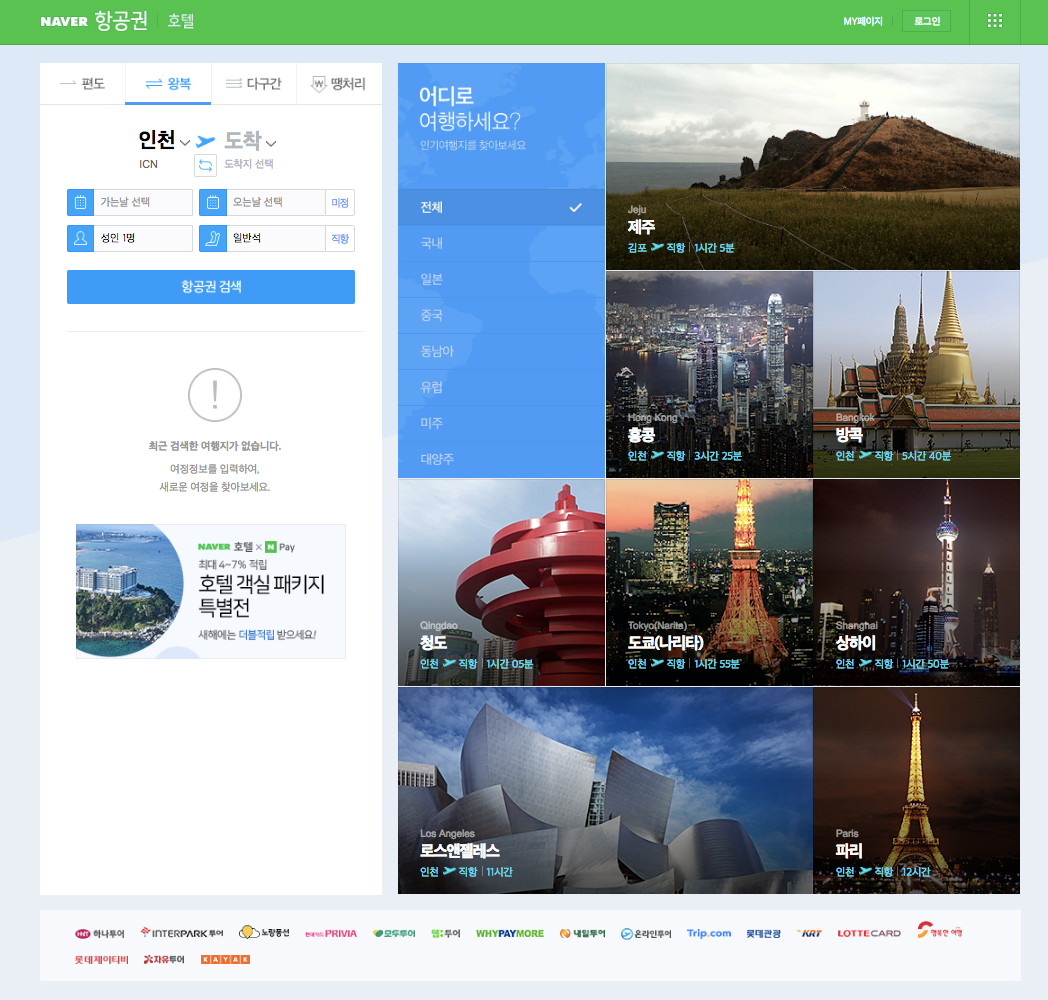Expand the 인천 departure city dropdown

click(164, 140)
